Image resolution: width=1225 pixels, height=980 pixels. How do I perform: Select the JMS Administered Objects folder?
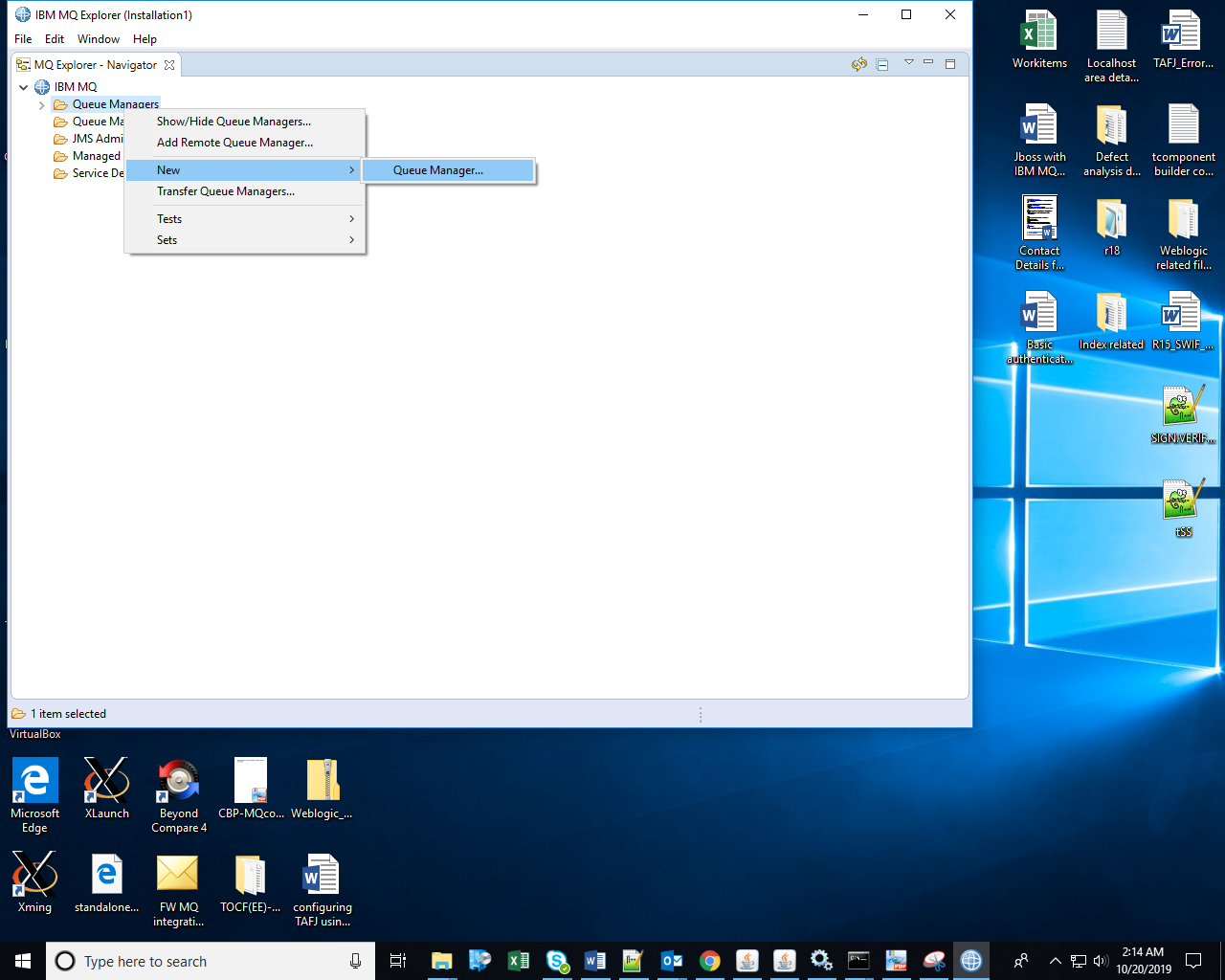pos(97,139)
